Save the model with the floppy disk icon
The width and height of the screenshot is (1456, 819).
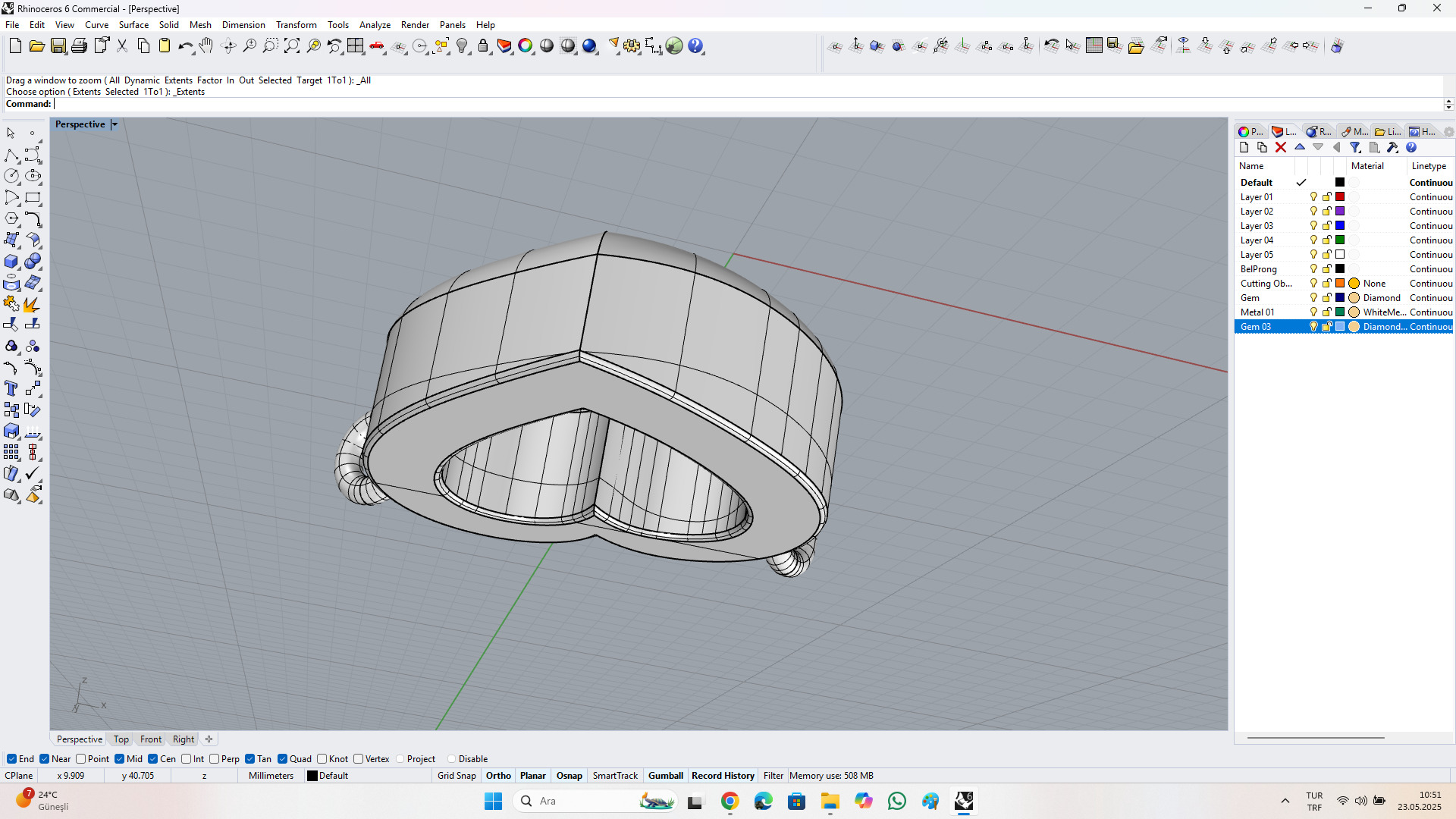point(58,46)
